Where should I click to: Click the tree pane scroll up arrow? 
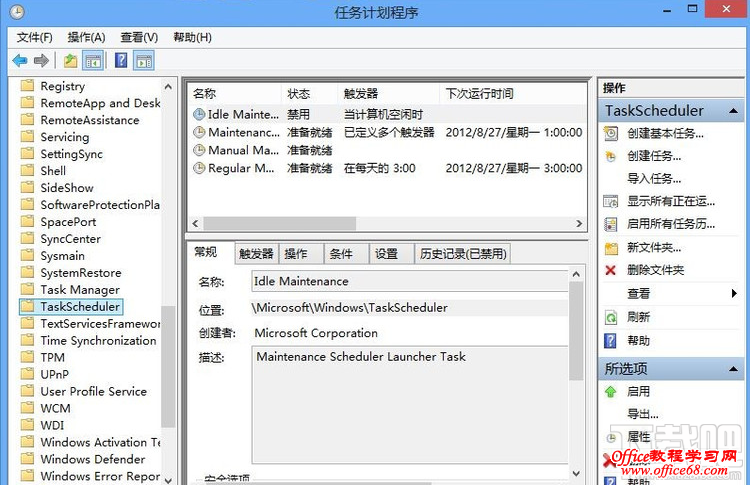(168, 87)
